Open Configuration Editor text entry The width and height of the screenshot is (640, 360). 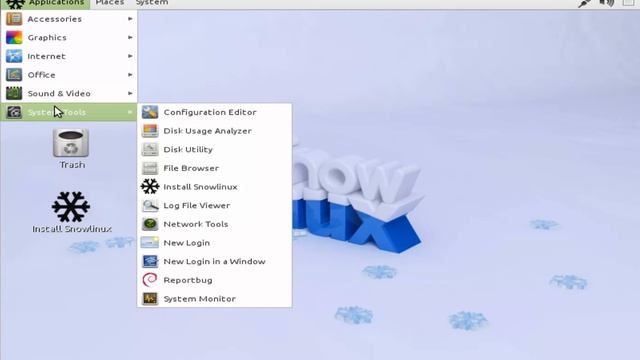210,112
